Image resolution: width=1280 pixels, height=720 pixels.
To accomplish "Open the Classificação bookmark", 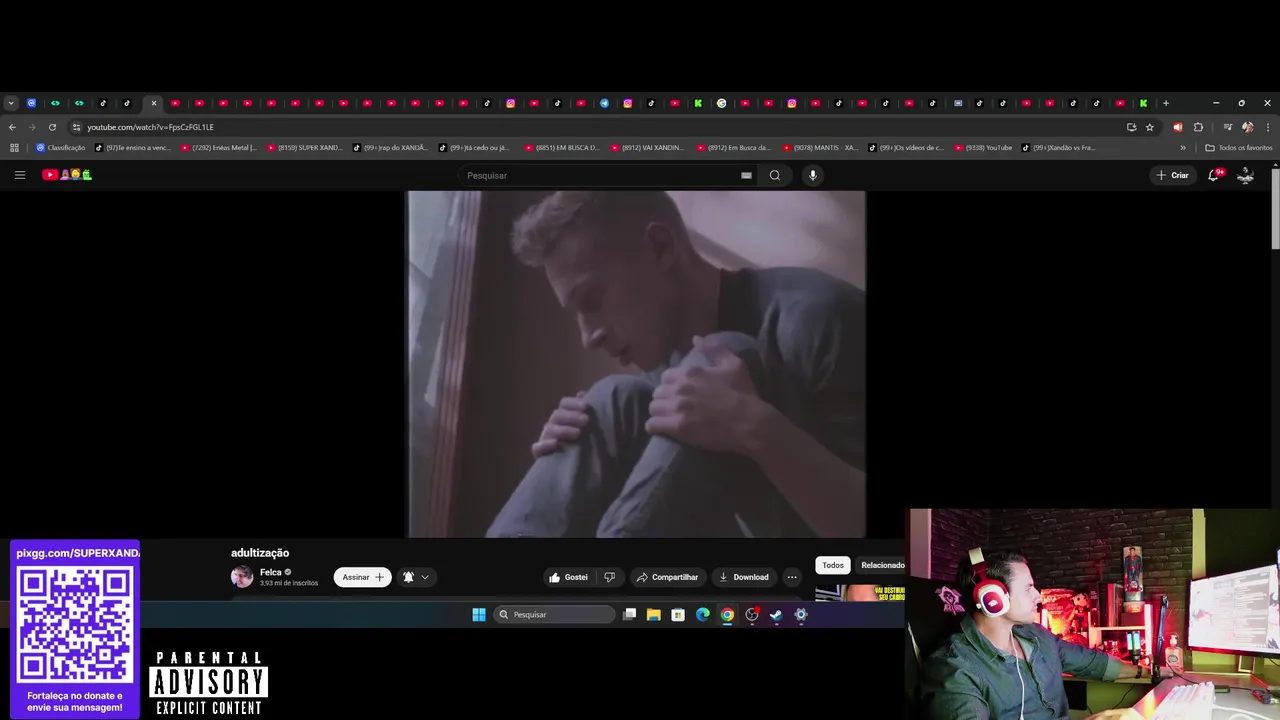I will 61,147.
